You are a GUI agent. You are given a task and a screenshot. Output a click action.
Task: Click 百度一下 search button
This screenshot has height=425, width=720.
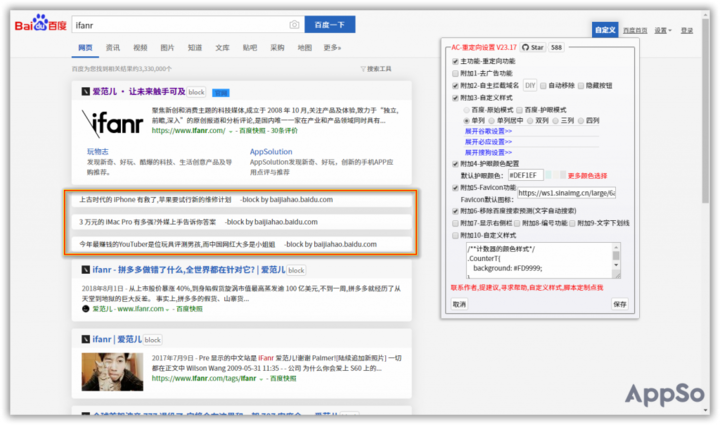330,25
